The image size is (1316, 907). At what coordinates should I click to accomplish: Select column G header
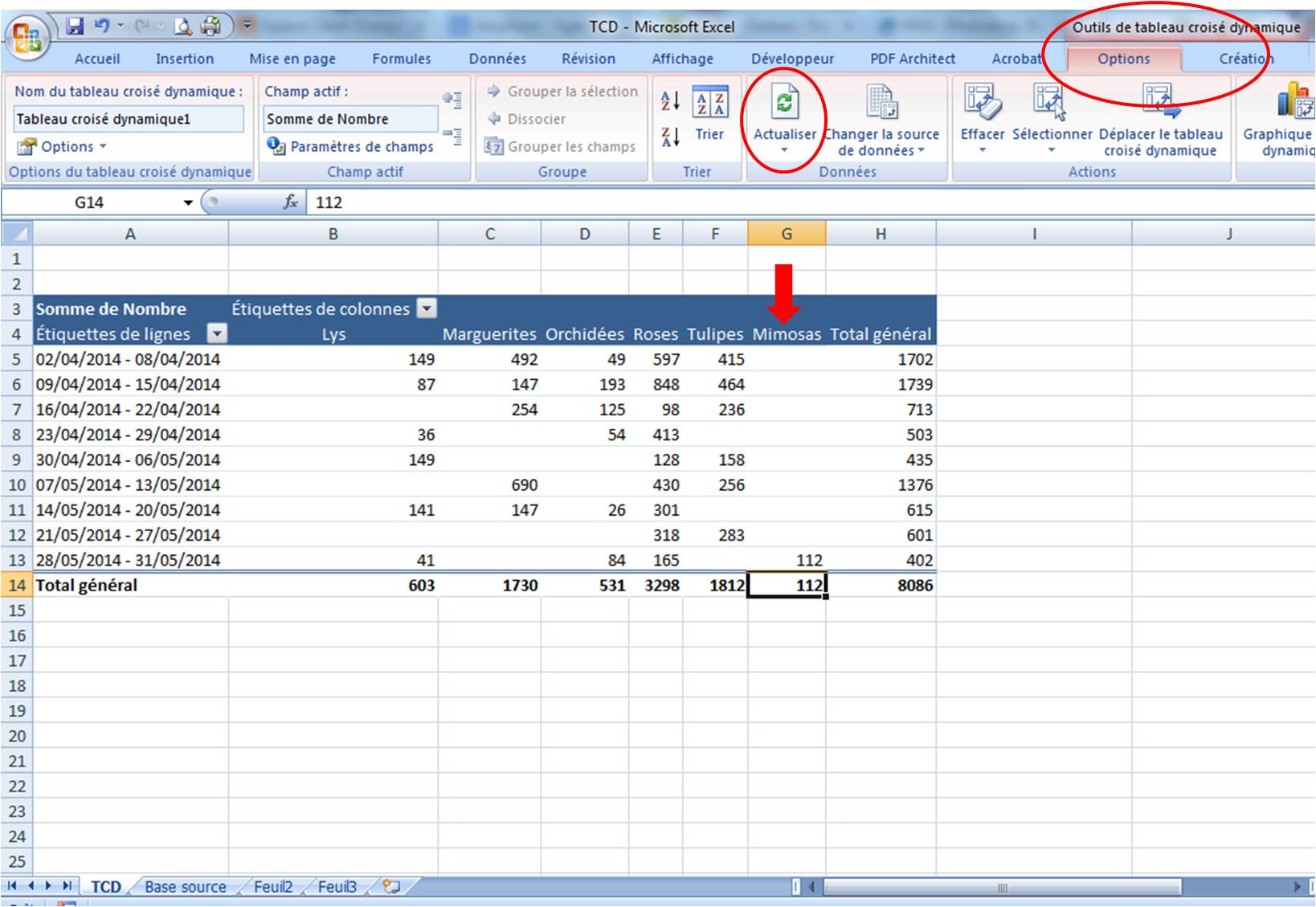[787, 234]
